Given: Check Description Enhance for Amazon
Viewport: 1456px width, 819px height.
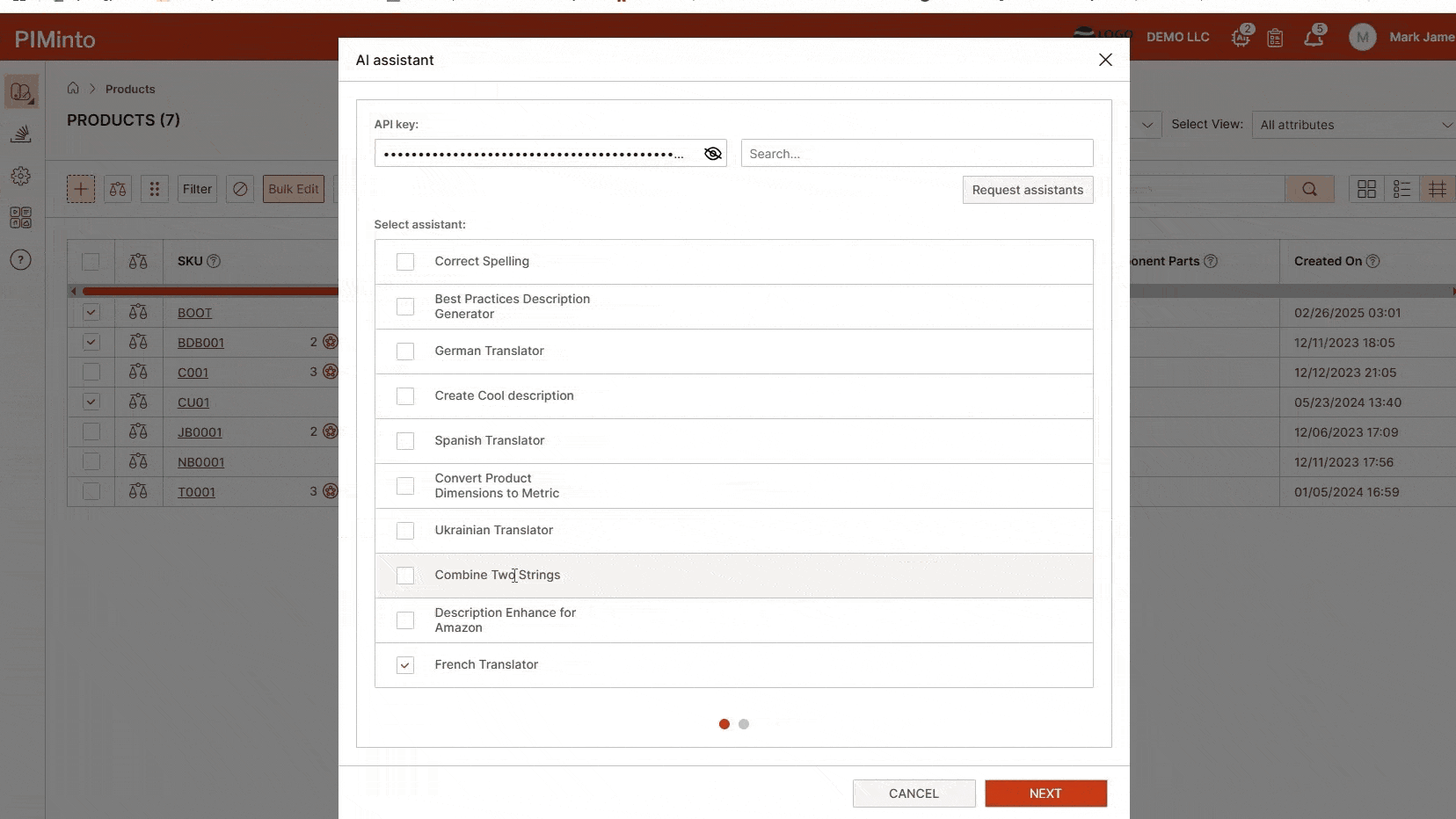Looking at the screenshot, I should [405, 620].
